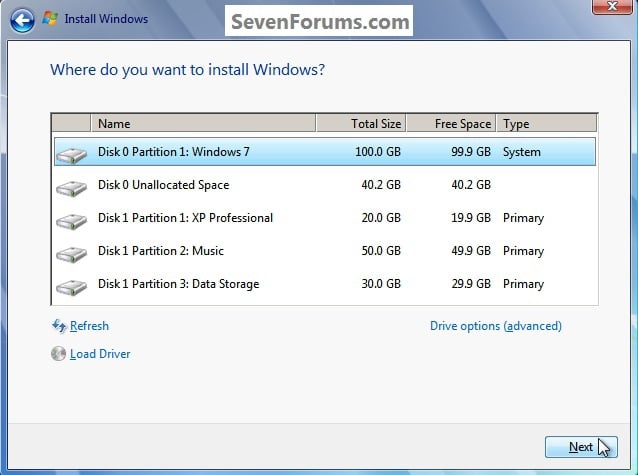
Task: Click the System type cell
Action: coord(522,152)
